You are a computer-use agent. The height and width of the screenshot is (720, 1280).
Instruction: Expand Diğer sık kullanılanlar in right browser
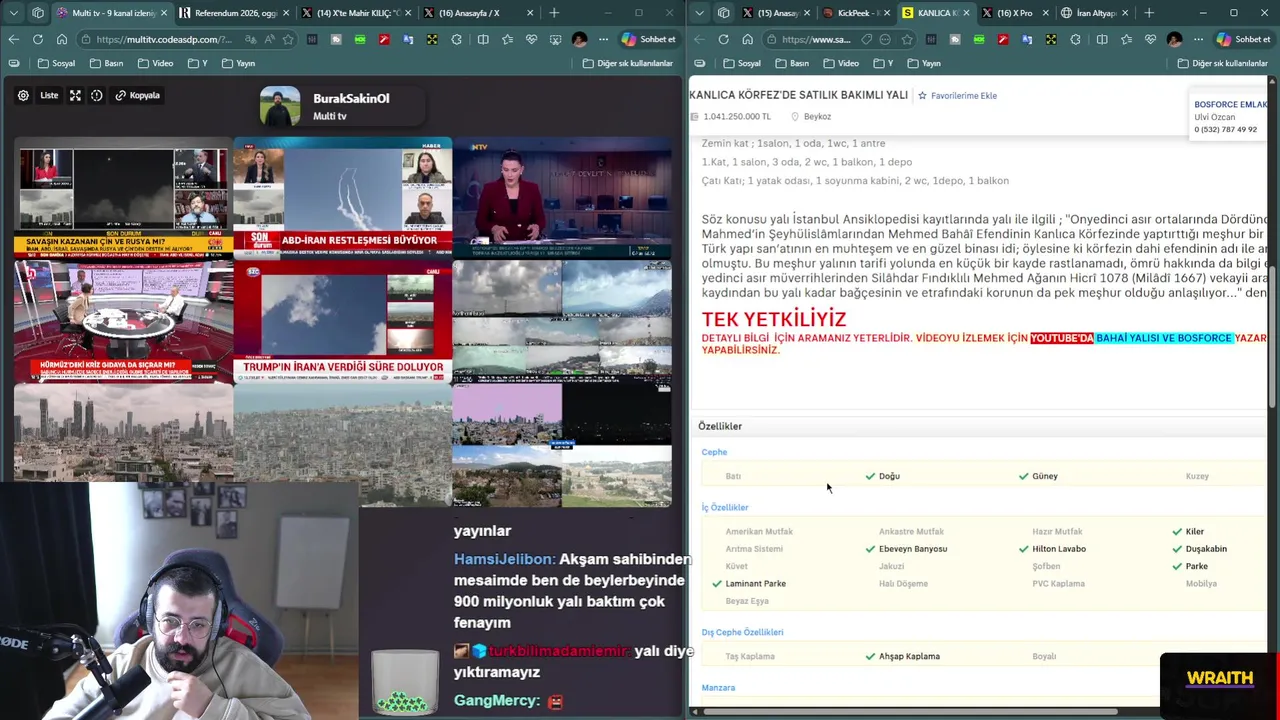point(1223,63)
